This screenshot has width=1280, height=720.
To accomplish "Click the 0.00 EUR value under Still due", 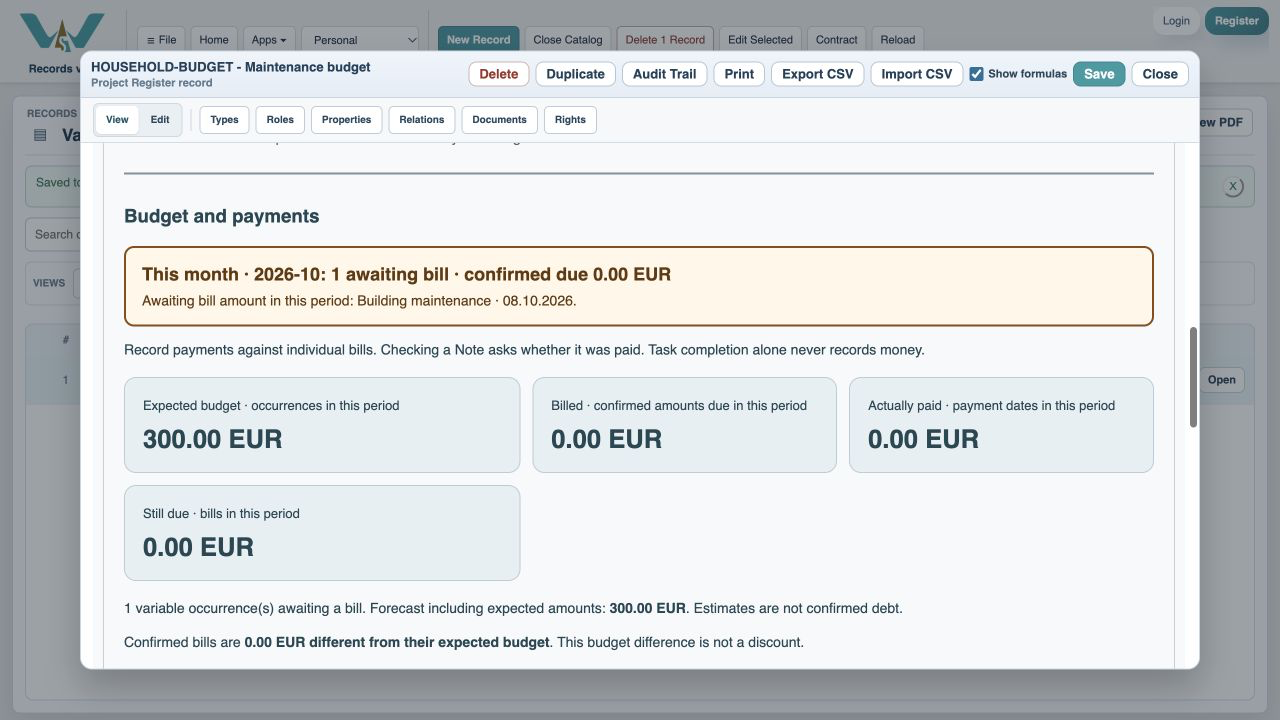I will tap(198, 547).
